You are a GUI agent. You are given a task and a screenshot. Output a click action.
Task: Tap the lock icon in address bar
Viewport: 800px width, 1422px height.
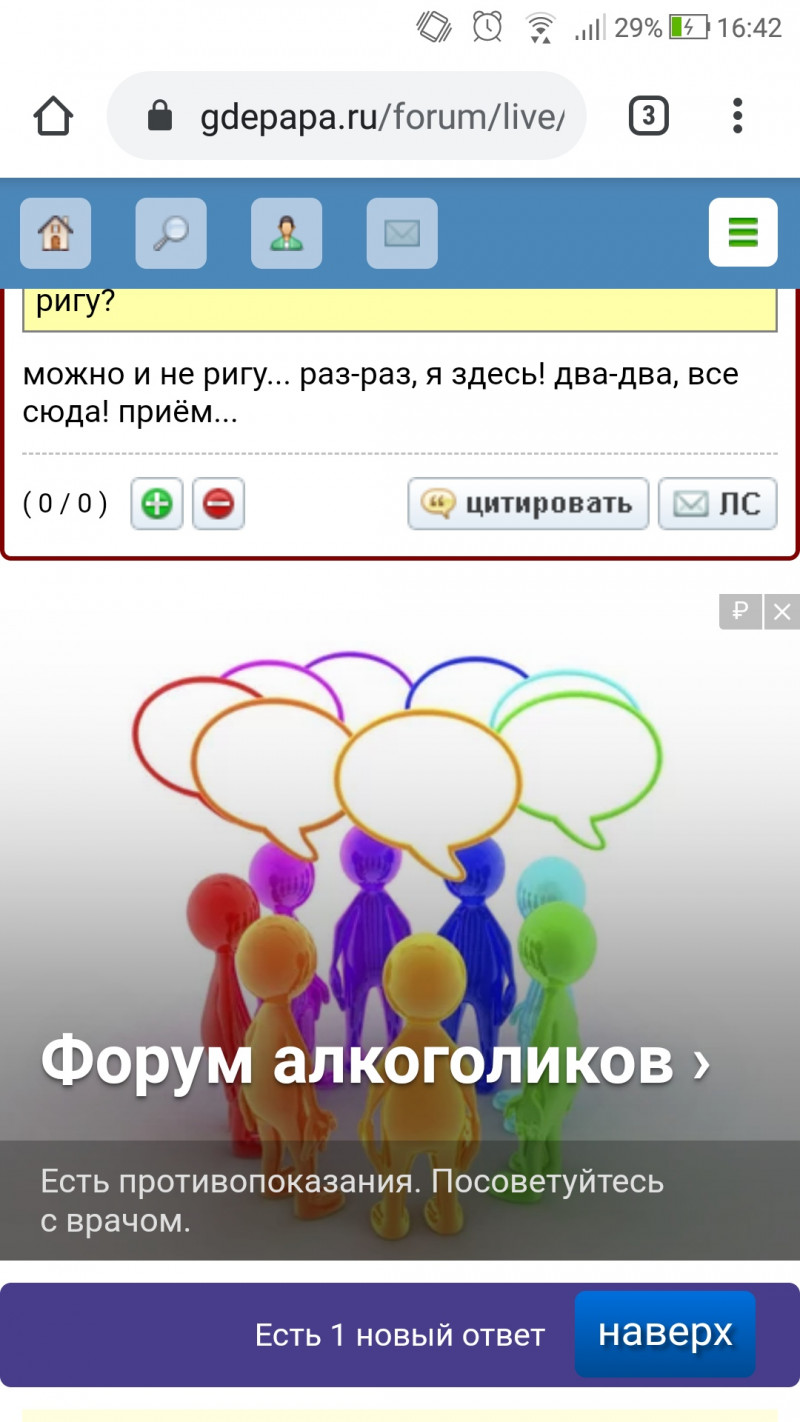(x=160, y=117)
